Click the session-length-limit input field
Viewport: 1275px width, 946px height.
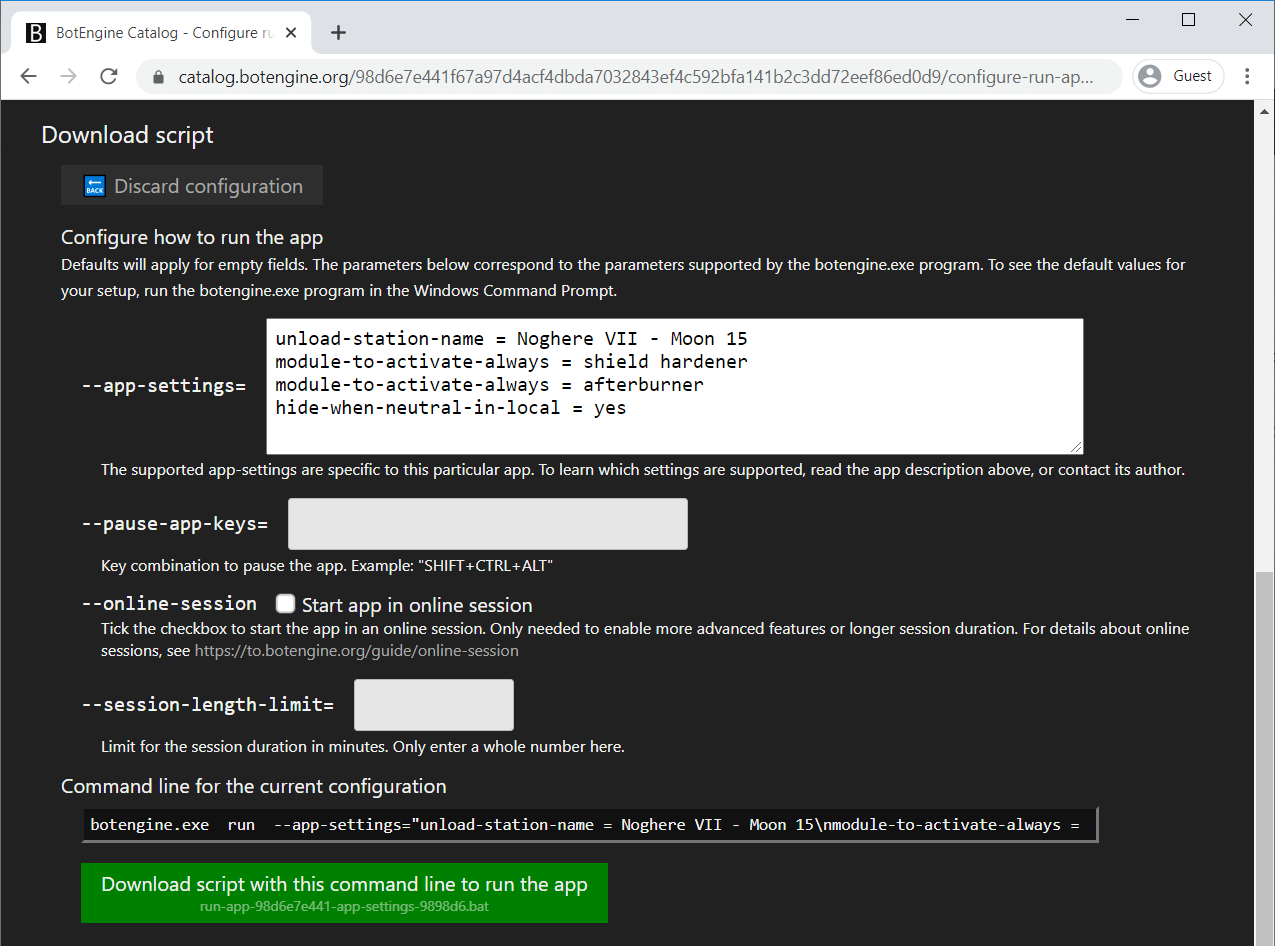[433, 705]
